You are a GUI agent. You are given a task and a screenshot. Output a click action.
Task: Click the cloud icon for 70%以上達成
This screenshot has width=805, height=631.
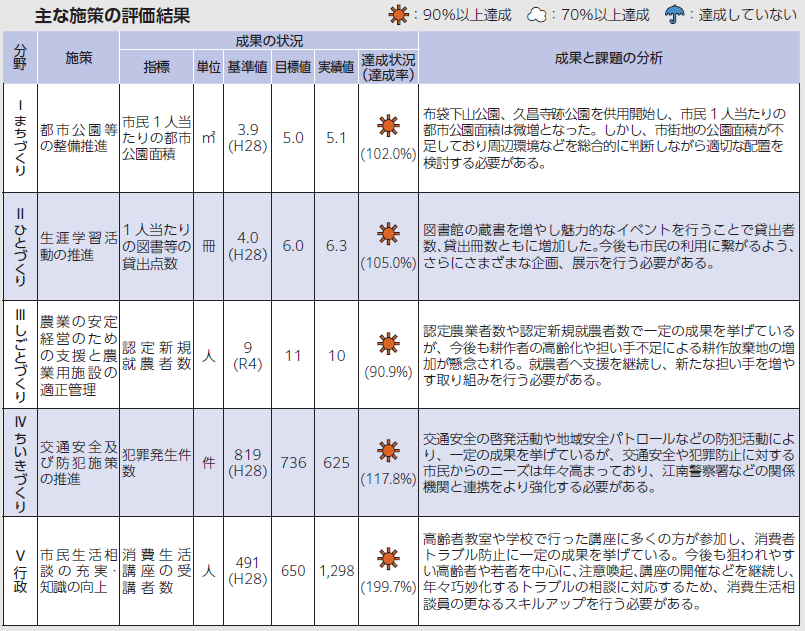537,15
